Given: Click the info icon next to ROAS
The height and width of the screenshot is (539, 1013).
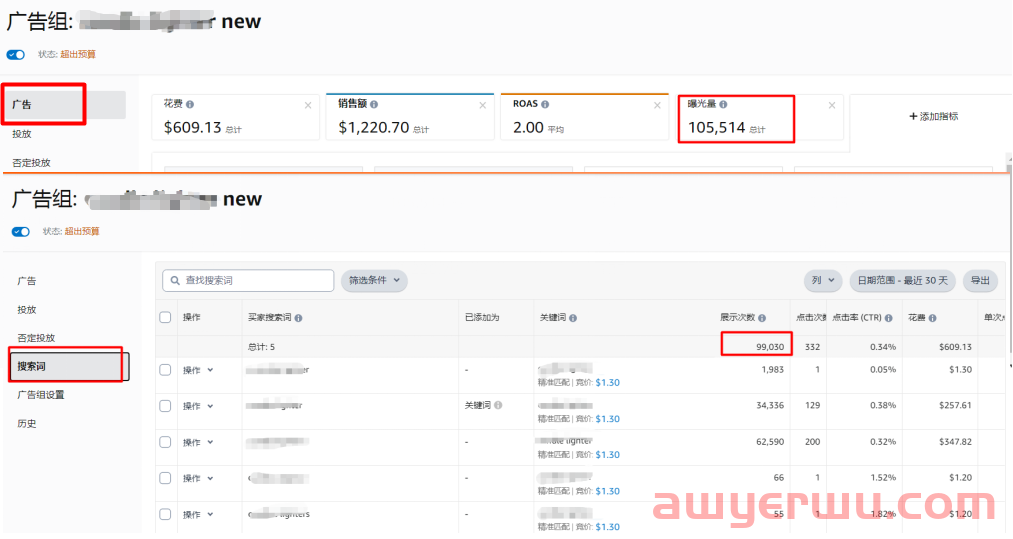Looking at the screenshot, I should coord(545,104).
